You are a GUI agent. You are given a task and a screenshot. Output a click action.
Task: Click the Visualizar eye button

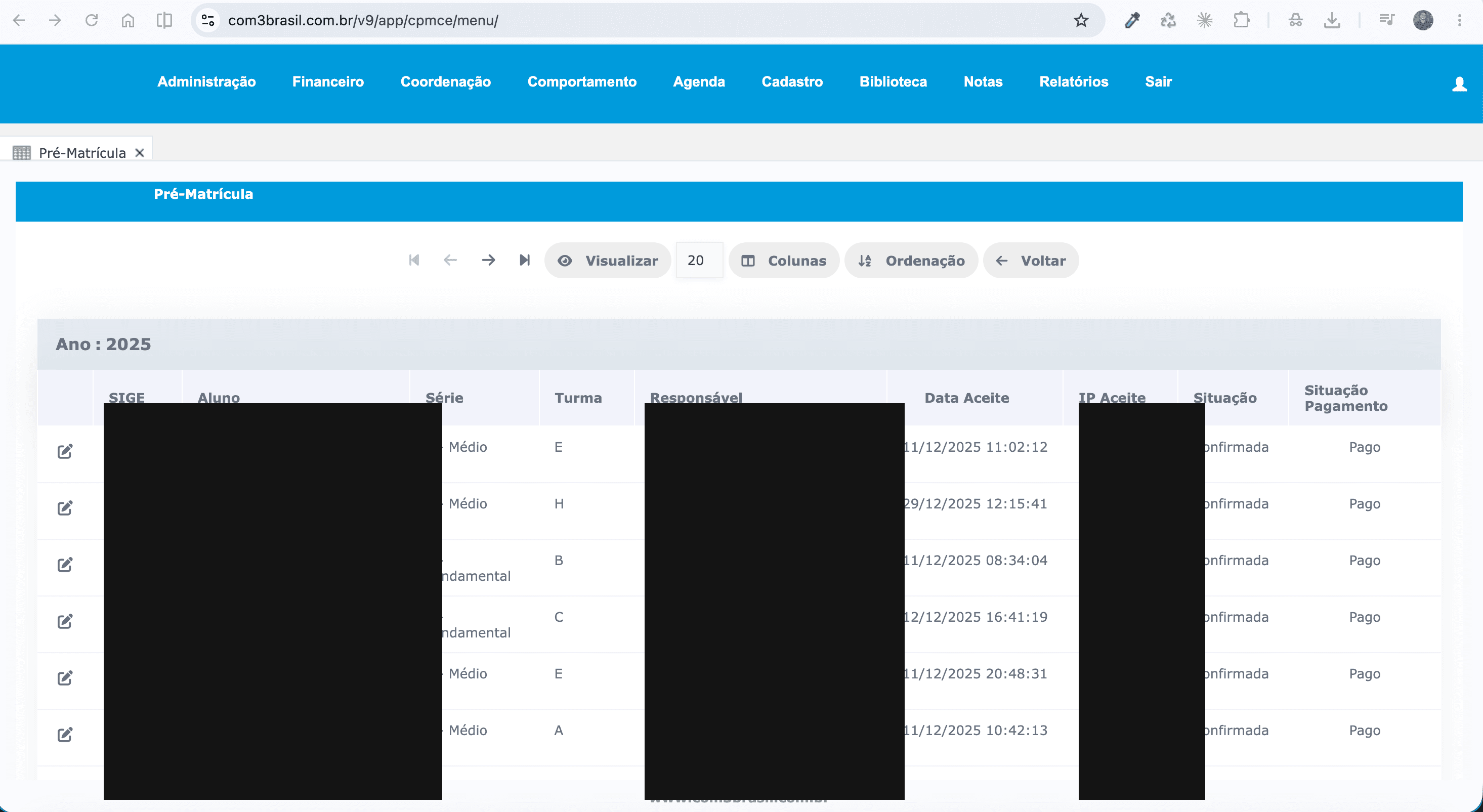608,261
